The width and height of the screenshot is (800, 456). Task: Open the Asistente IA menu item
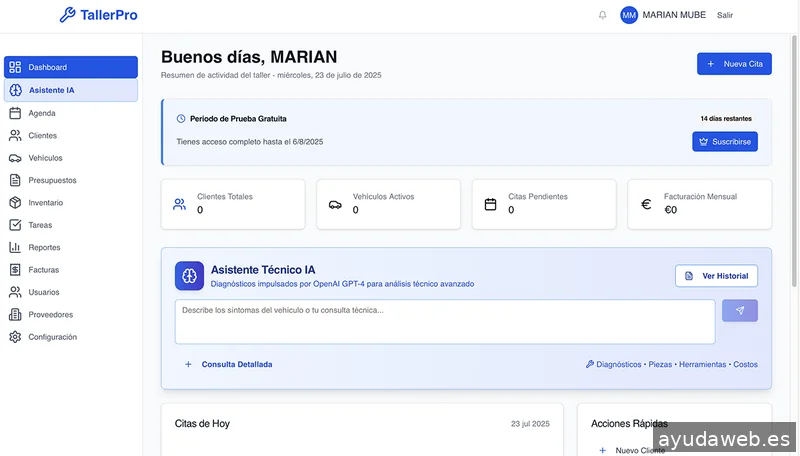[71, 90]
